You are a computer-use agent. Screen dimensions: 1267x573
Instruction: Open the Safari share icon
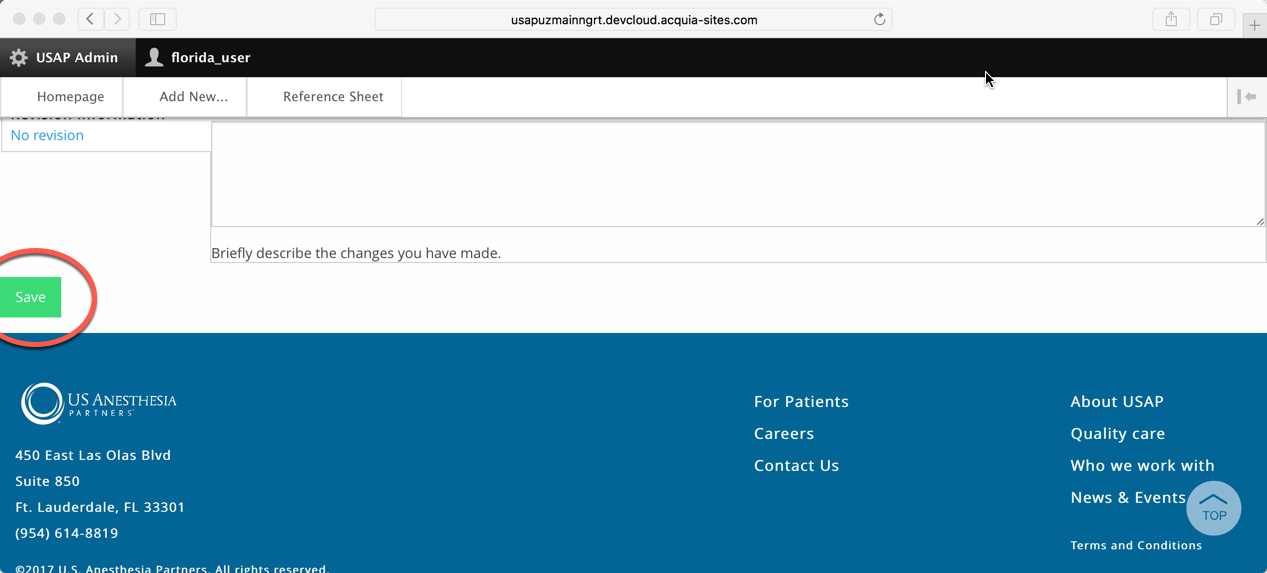1171,19
